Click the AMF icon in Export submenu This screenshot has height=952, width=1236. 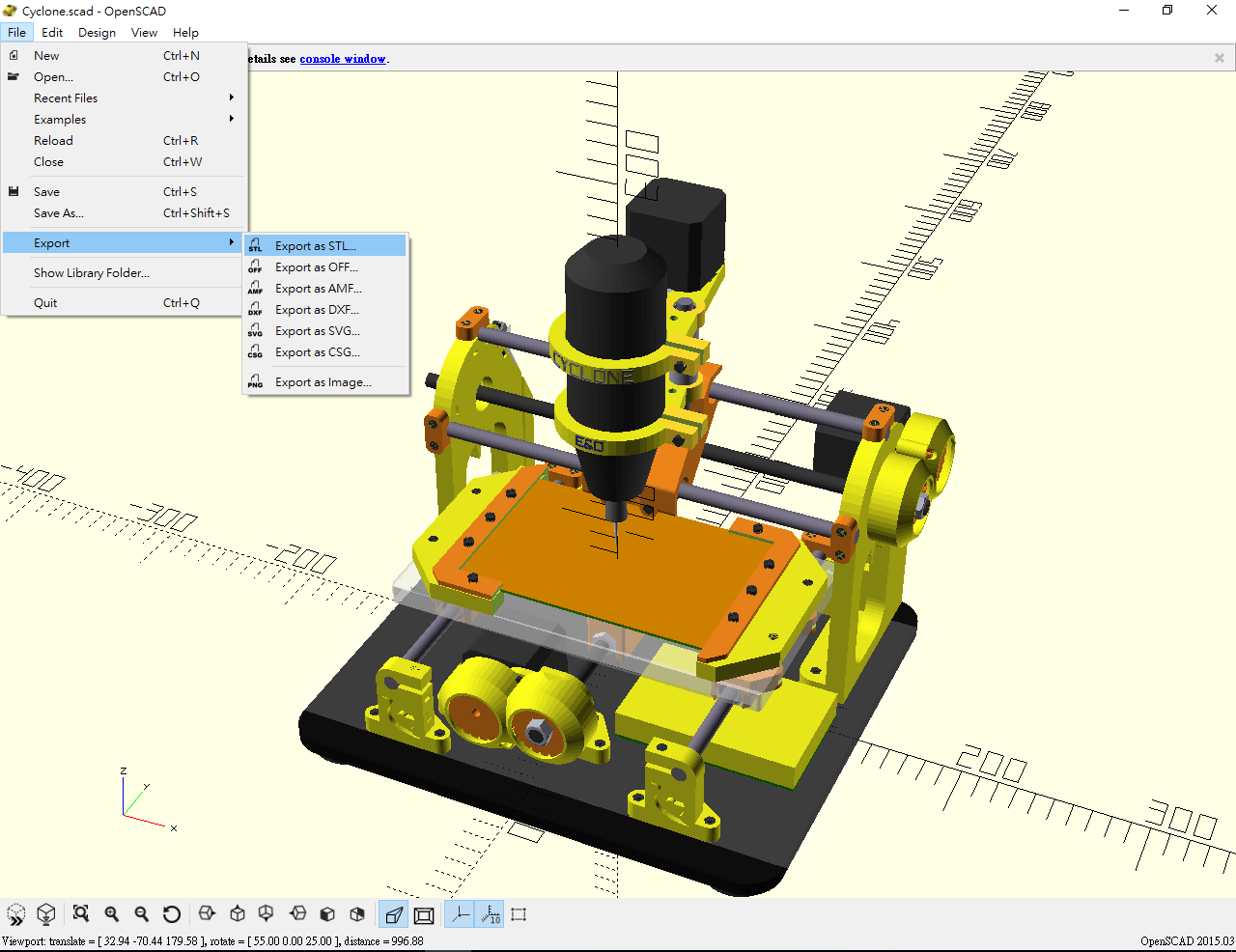[255, 288]
